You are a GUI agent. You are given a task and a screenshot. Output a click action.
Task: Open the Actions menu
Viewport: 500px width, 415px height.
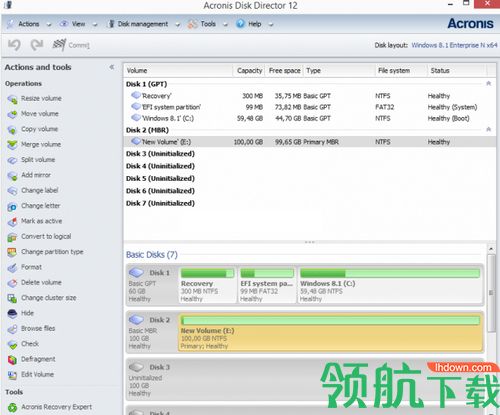click(x=29, y=24)
